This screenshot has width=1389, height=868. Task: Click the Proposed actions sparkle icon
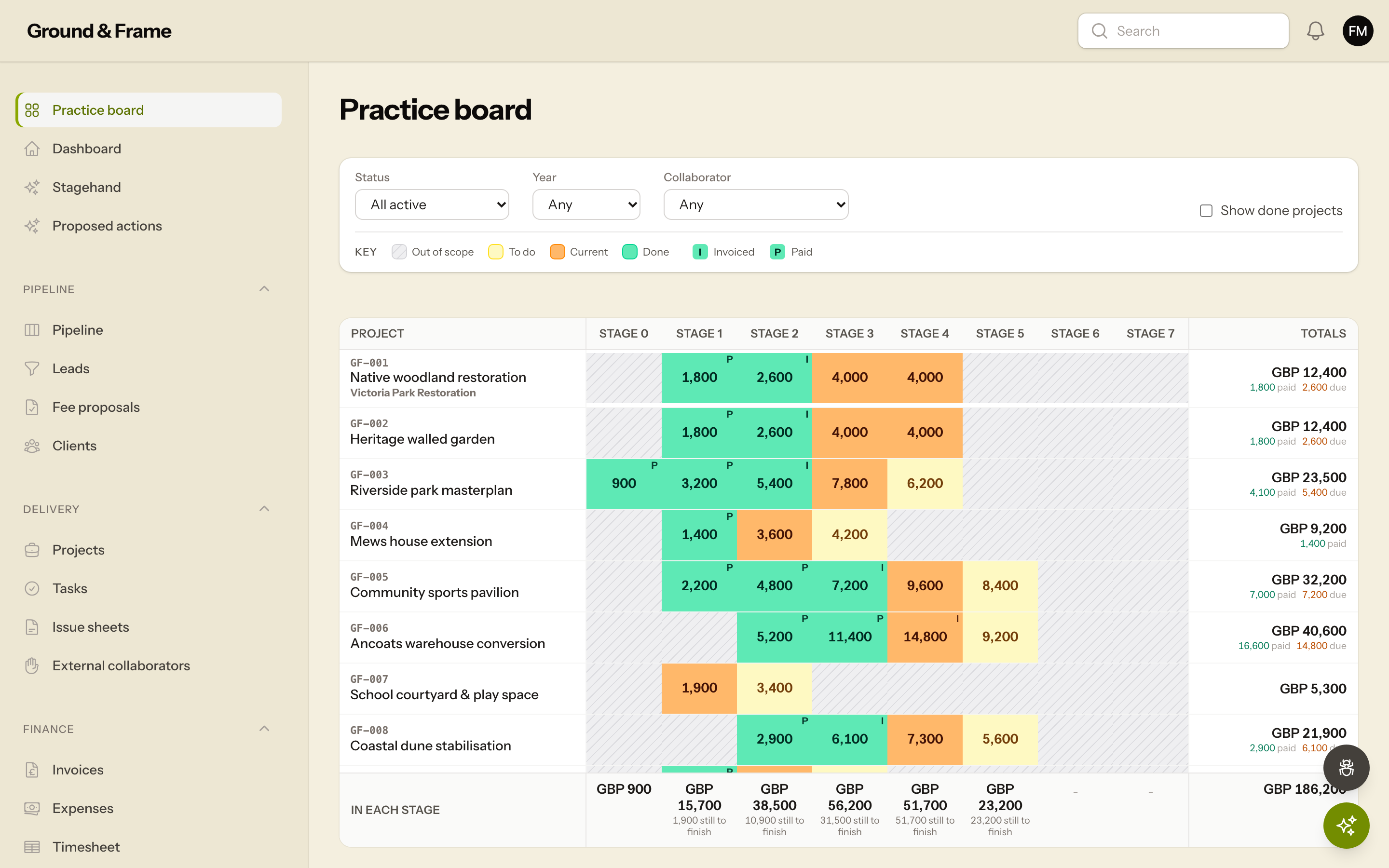point(32,226)
